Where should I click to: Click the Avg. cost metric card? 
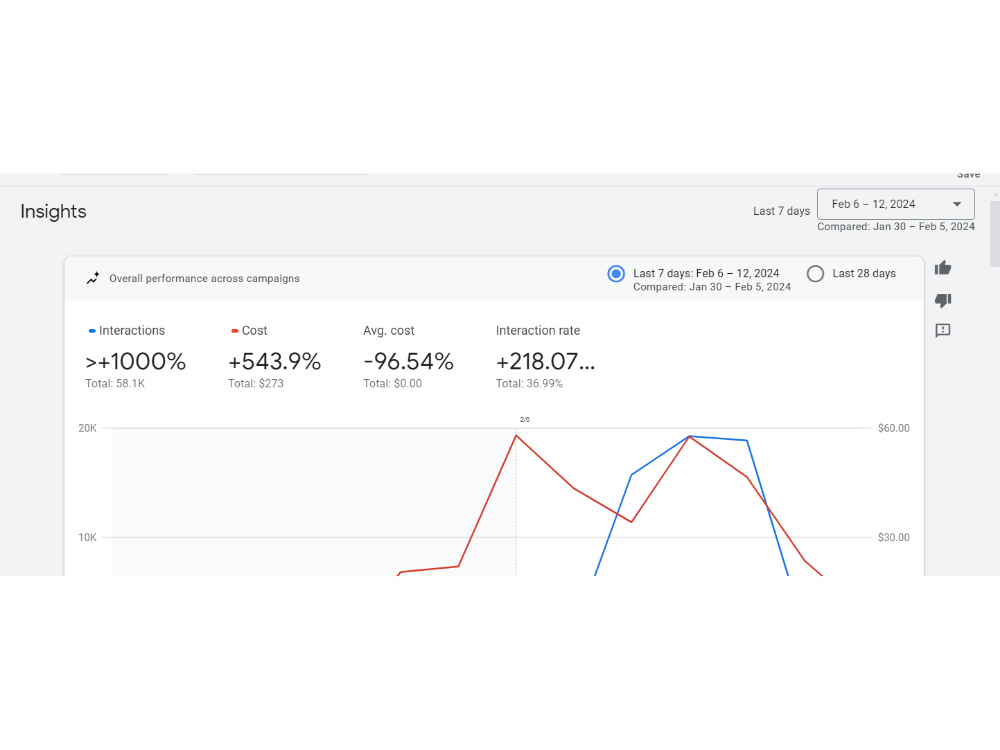pyautogui.click(x=408, y=357)
